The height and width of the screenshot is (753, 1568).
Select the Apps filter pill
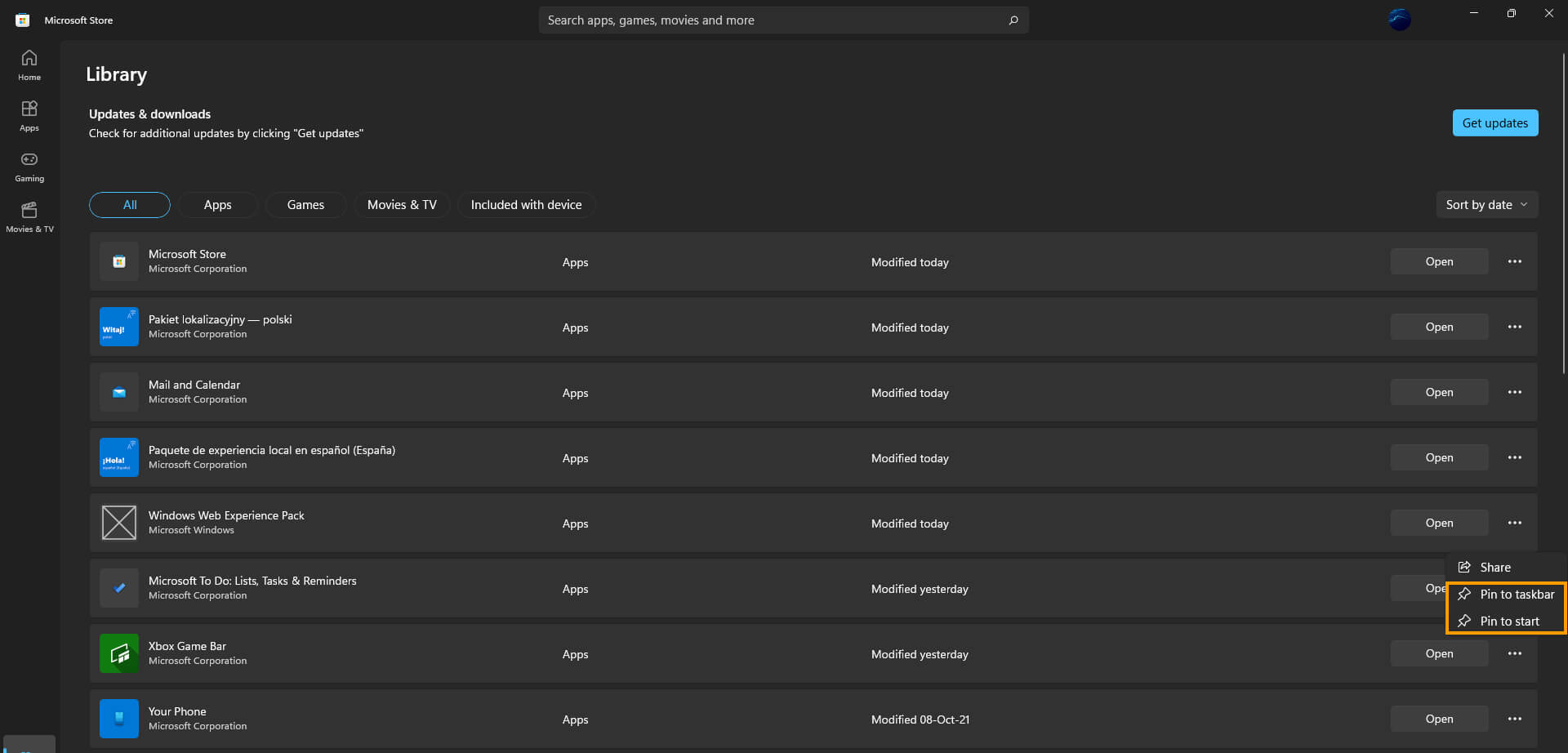[x=218, y=205]
